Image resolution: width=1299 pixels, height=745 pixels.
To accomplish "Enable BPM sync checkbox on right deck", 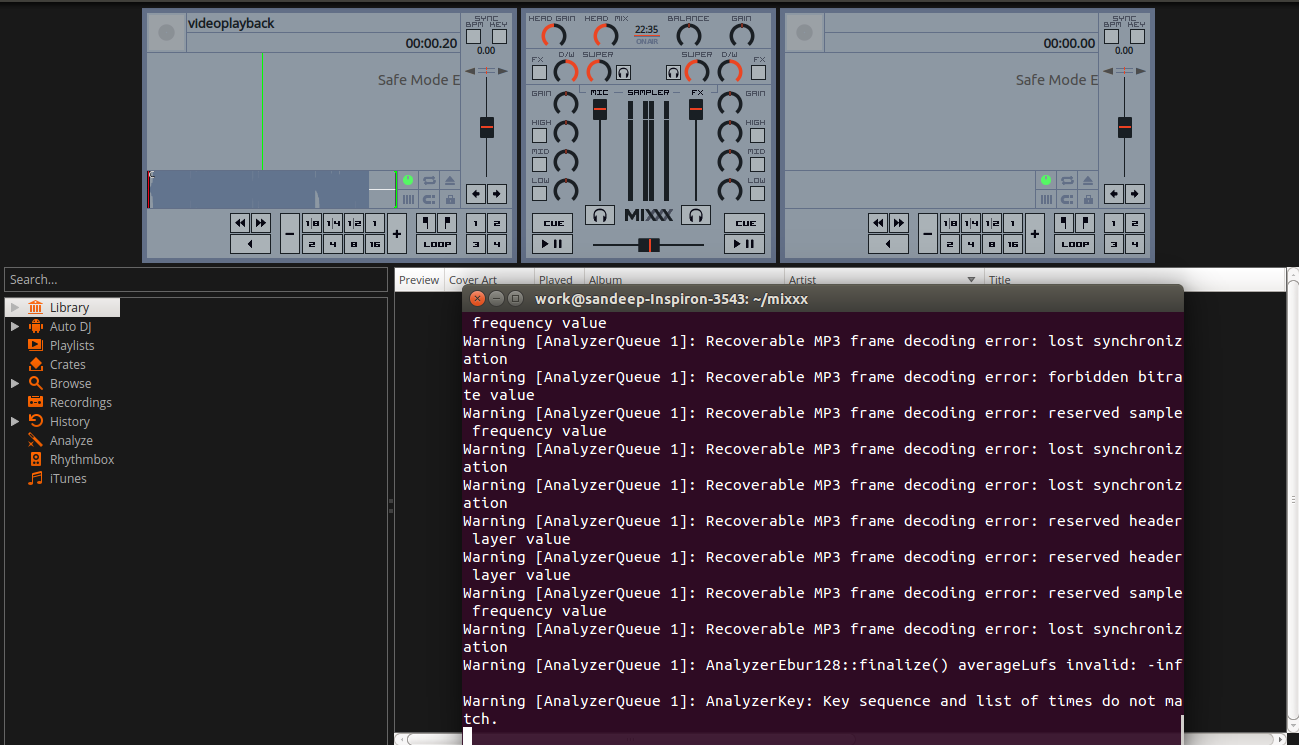I will [x=1112, y=37].
